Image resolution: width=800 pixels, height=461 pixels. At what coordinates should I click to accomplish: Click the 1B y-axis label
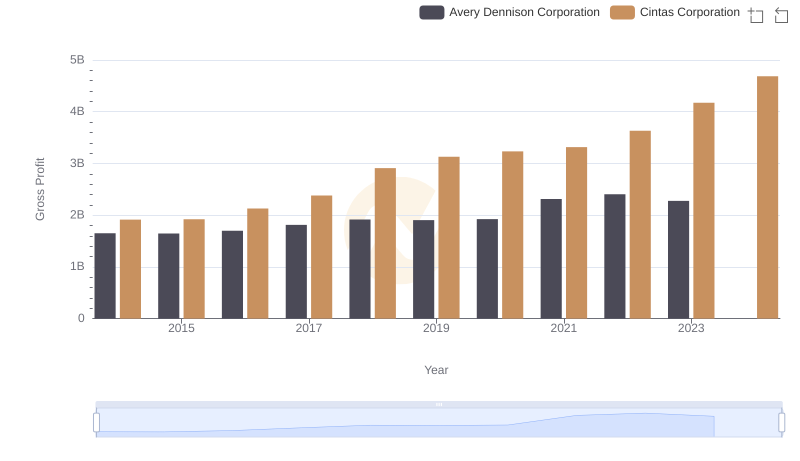click(77, 266)
